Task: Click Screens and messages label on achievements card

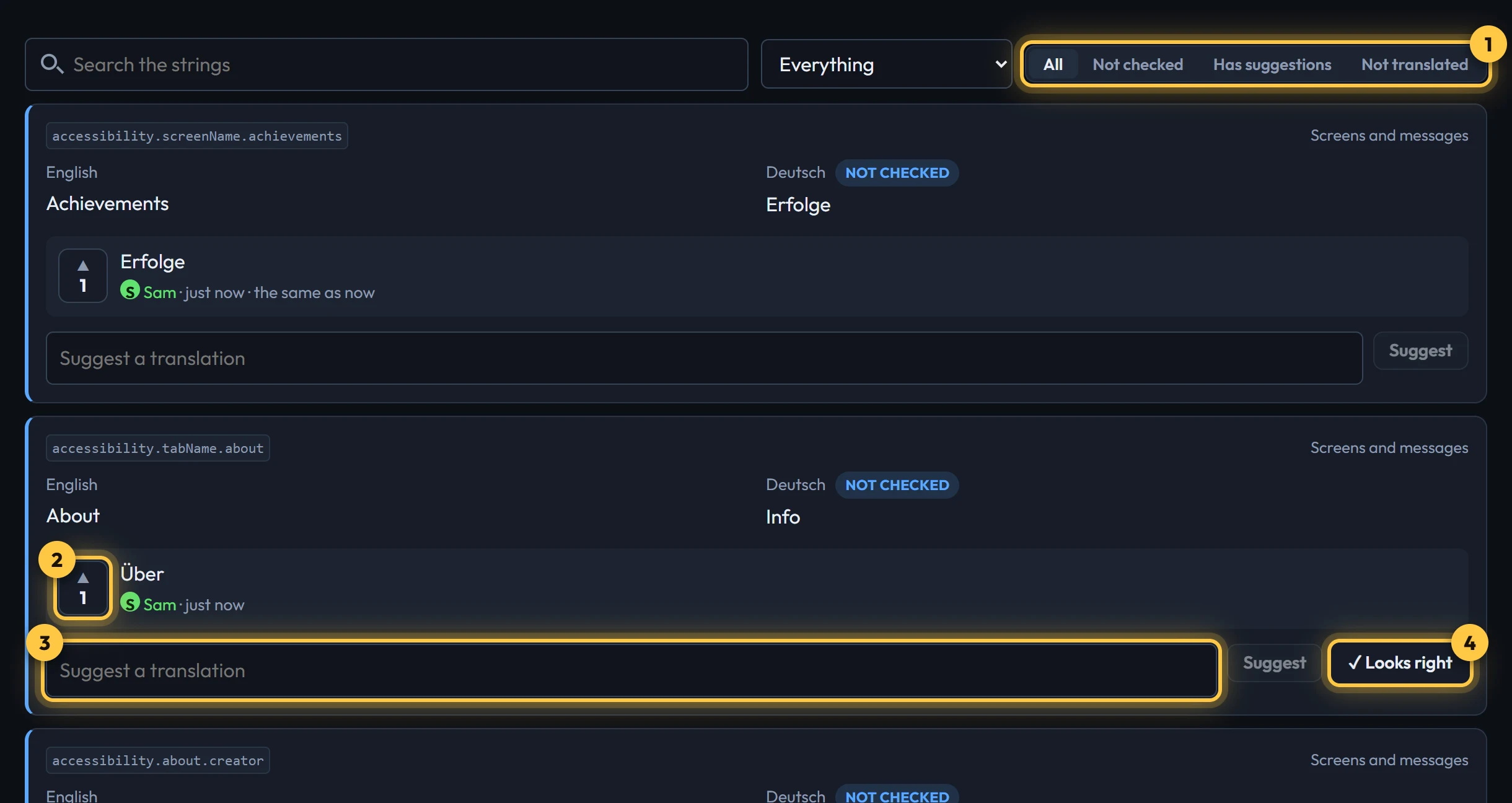Action: tap(1389, 136)
